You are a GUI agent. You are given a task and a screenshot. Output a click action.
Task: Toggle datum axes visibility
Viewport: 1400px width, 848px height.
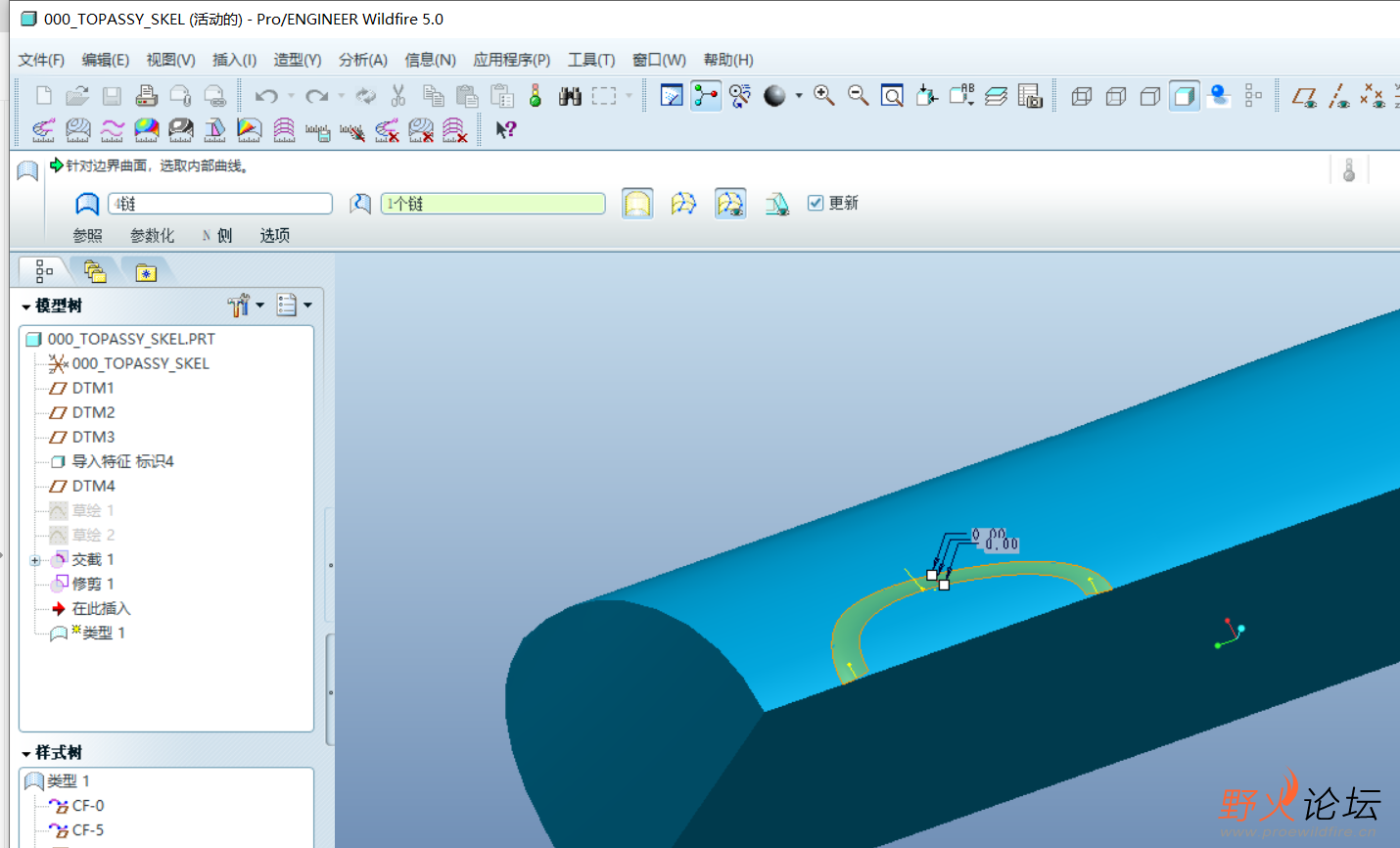(x=1339, y=96)
